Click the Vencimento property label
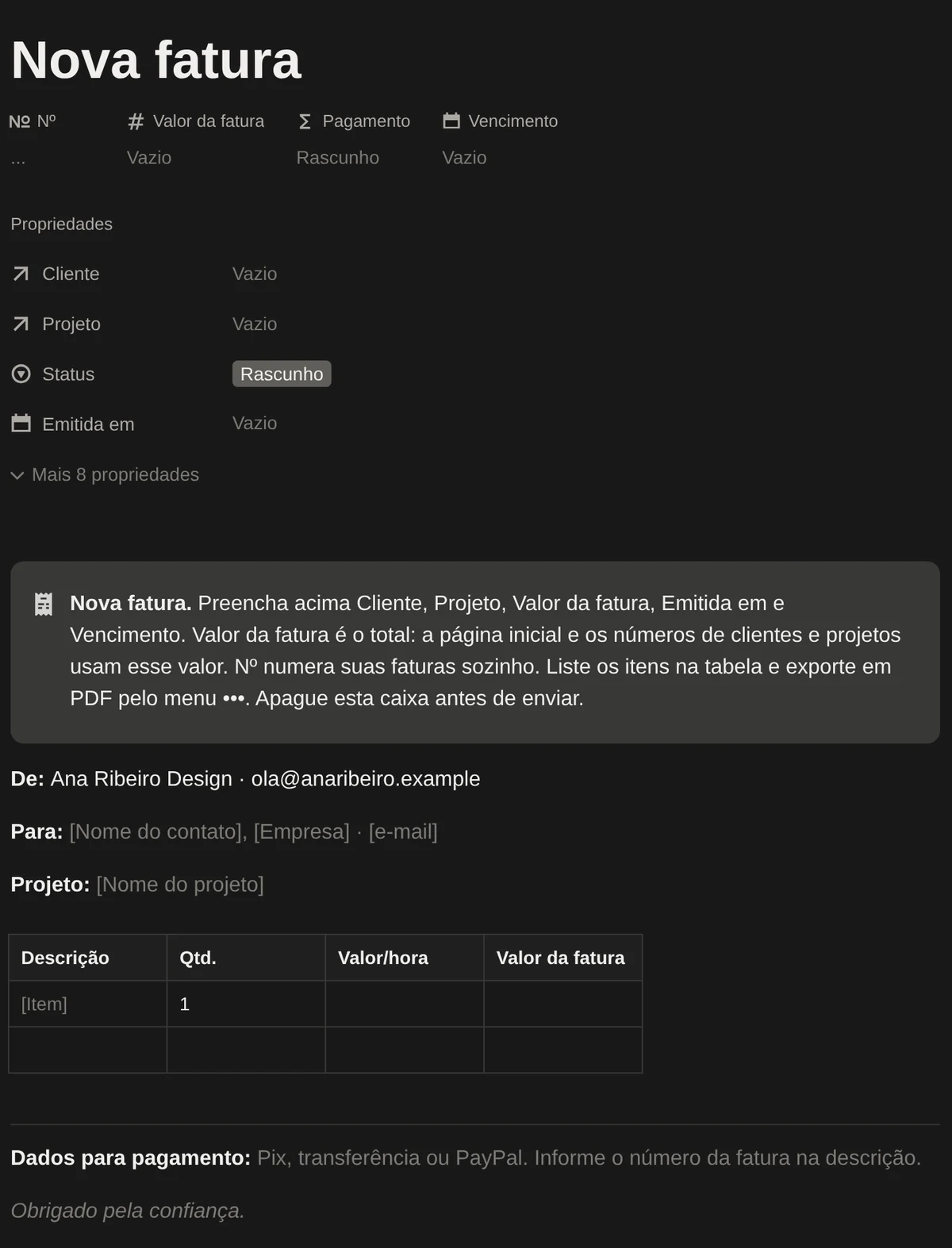 pyautogui.click(x=513, y=121)
